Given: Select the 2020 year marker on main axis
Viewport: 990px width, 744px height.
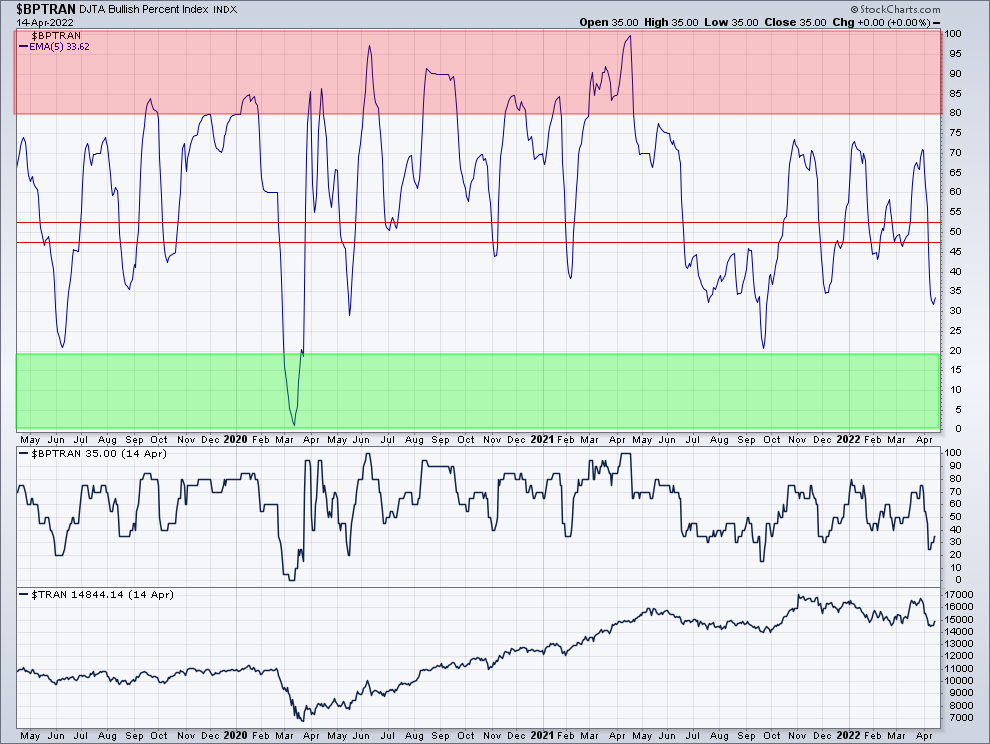Looking at the screenshot, I should 235,439.
